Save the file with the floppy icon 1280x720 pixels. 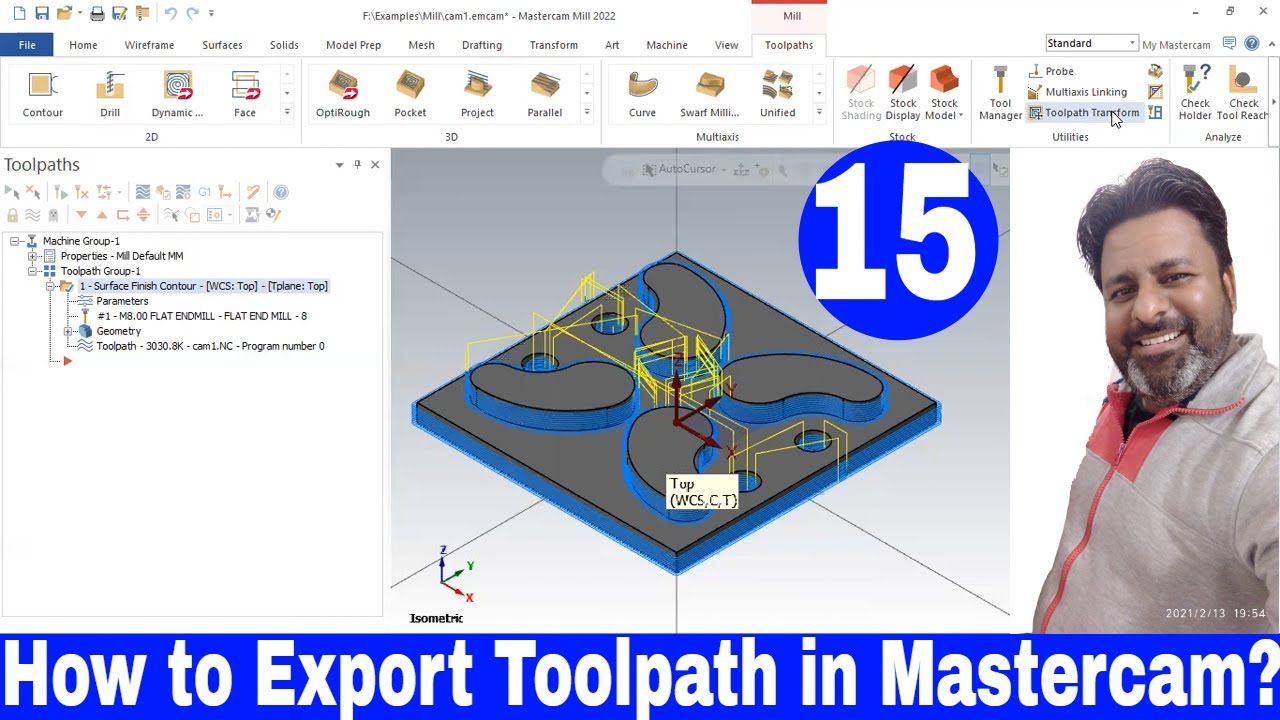click(42, 14)
